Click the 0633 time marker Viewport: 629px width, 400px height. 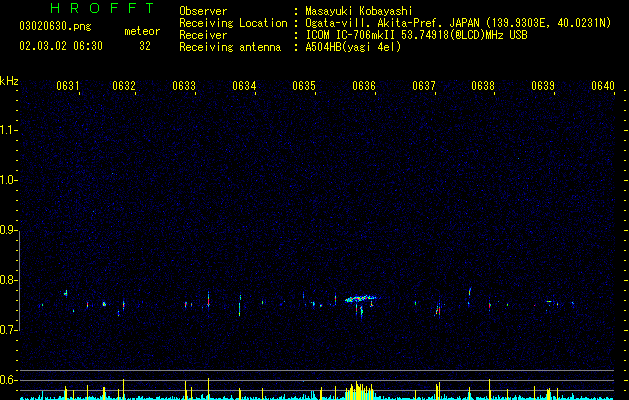(x=184, y=86)
